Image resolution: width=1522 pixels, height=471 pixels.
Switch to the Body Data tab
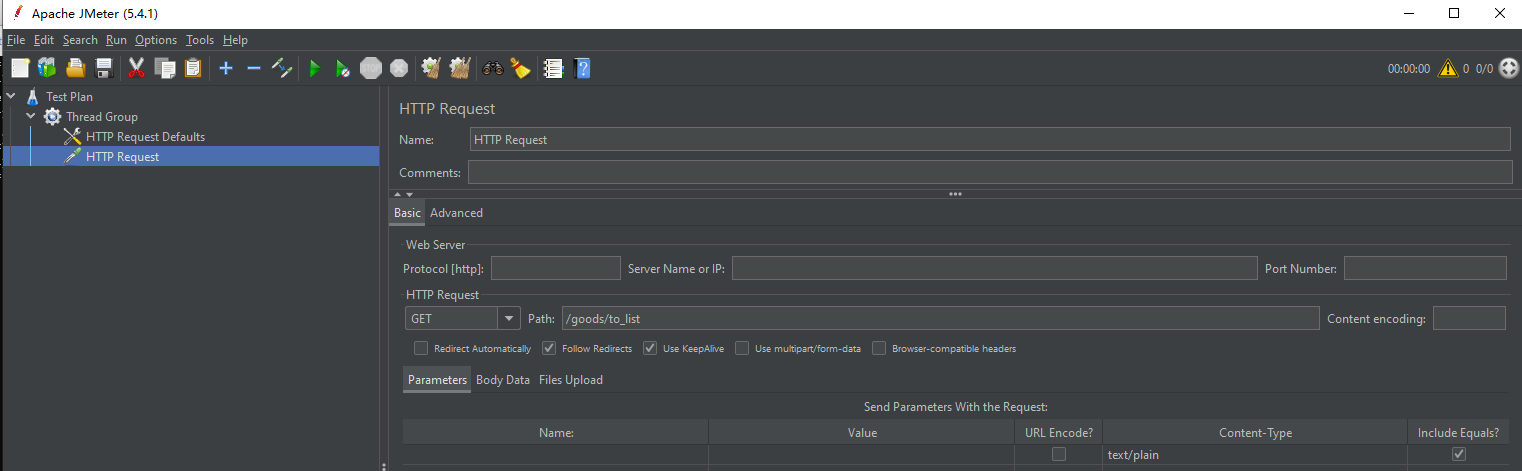pyautogui.click(x=503, y=380)
